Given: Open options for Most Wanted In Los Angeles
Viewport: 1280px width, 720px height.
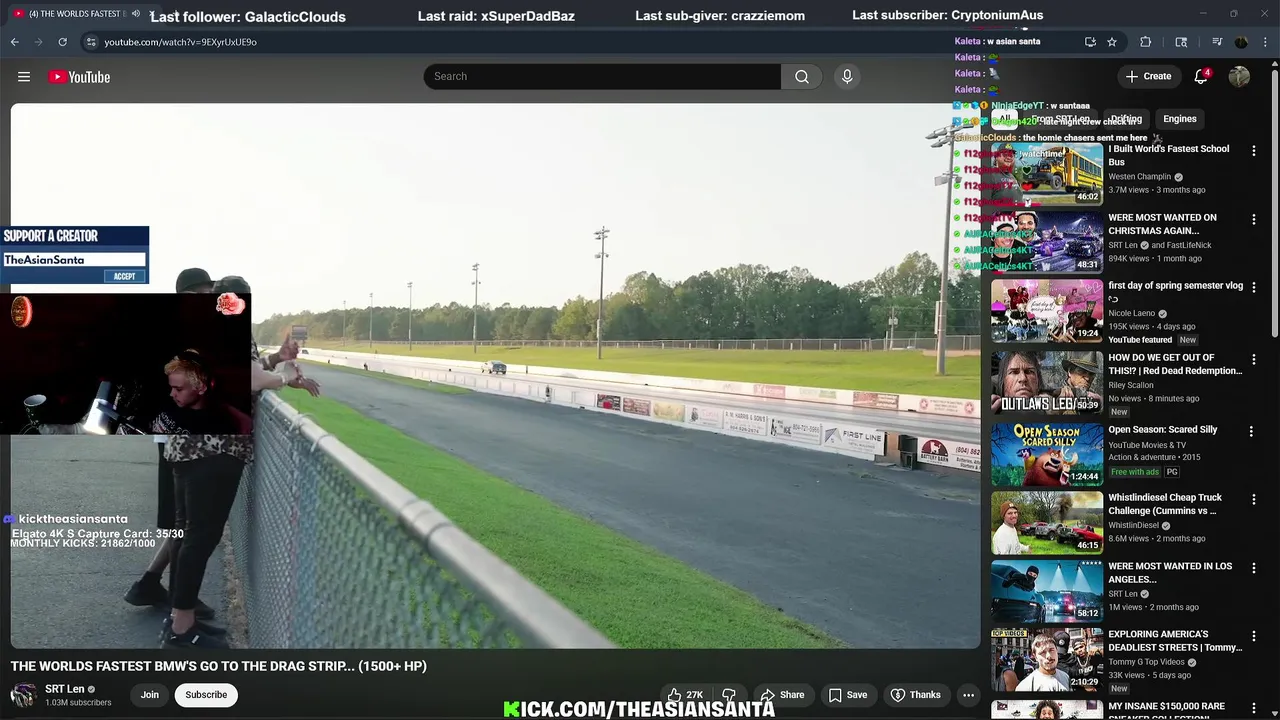Looking at the screenshot, I should point(1253,568).
